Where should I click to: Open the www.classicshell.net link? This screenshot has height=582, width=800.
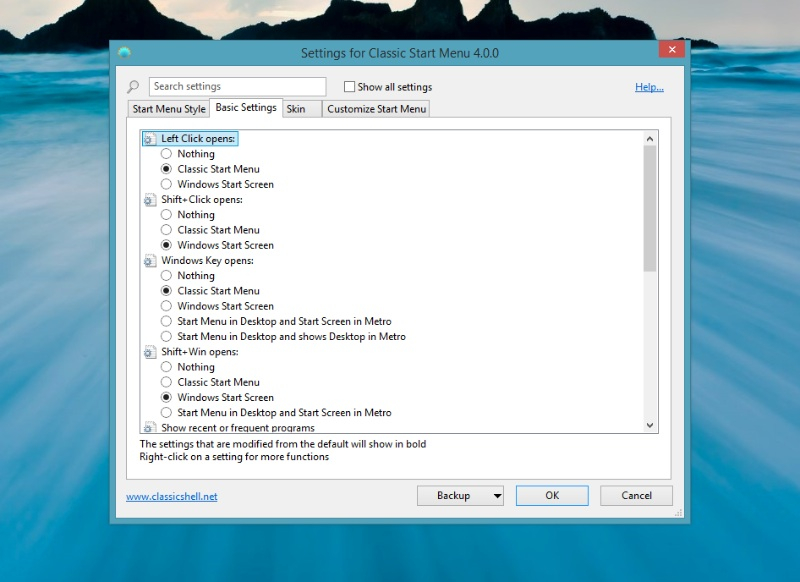[x=171, y=496]
